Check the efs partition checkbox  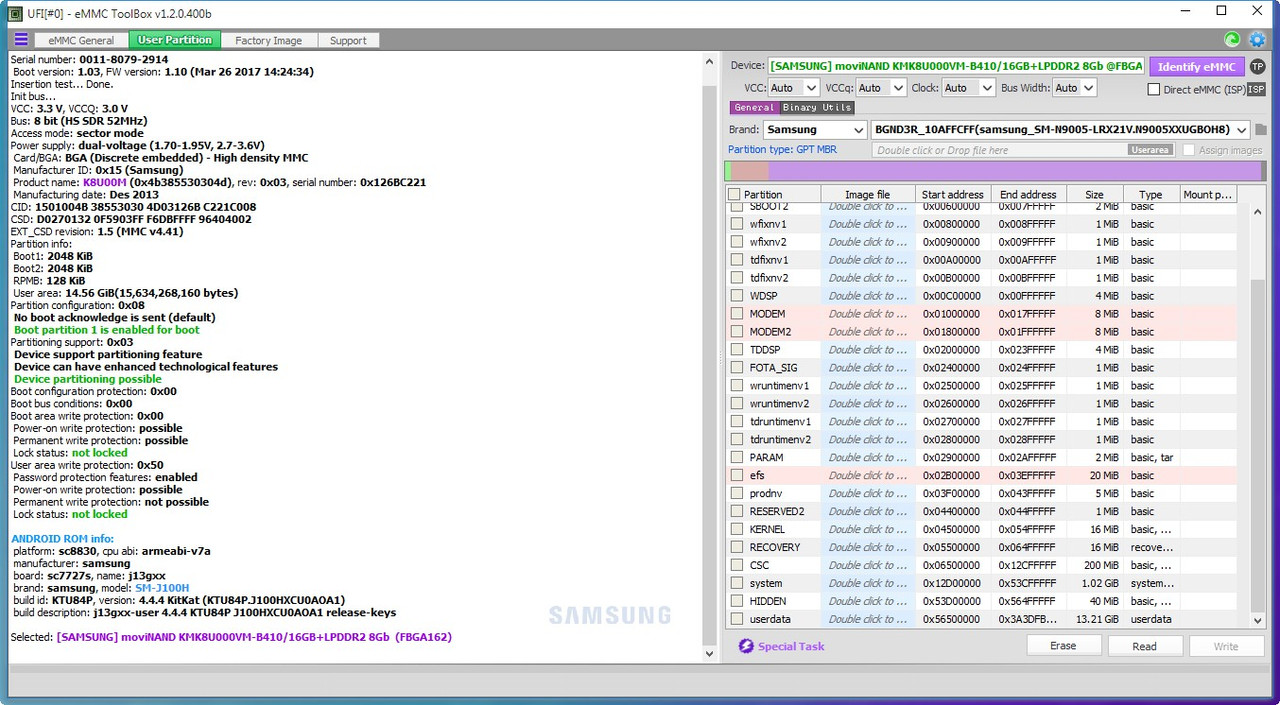pyautogui.click(x=737, y=476)
